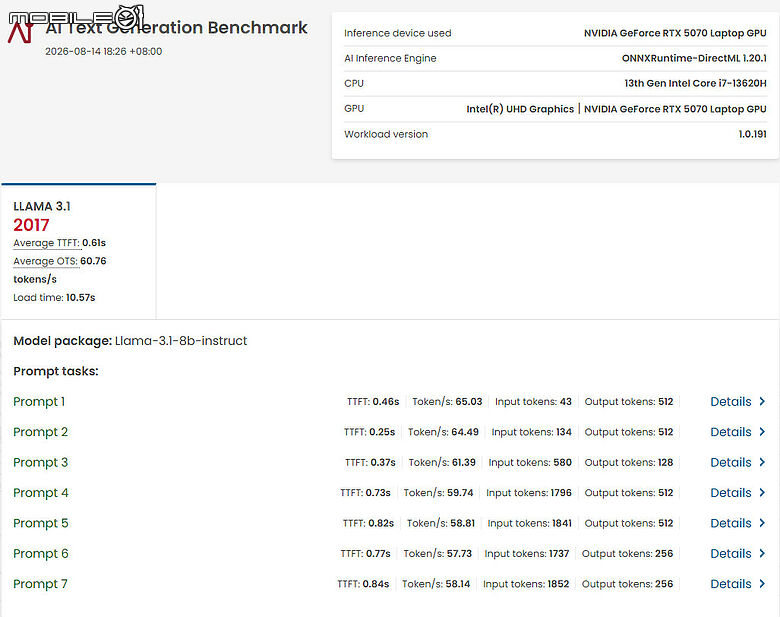
Task: Click the Prompt 1 label
Action: click(39, 402)
